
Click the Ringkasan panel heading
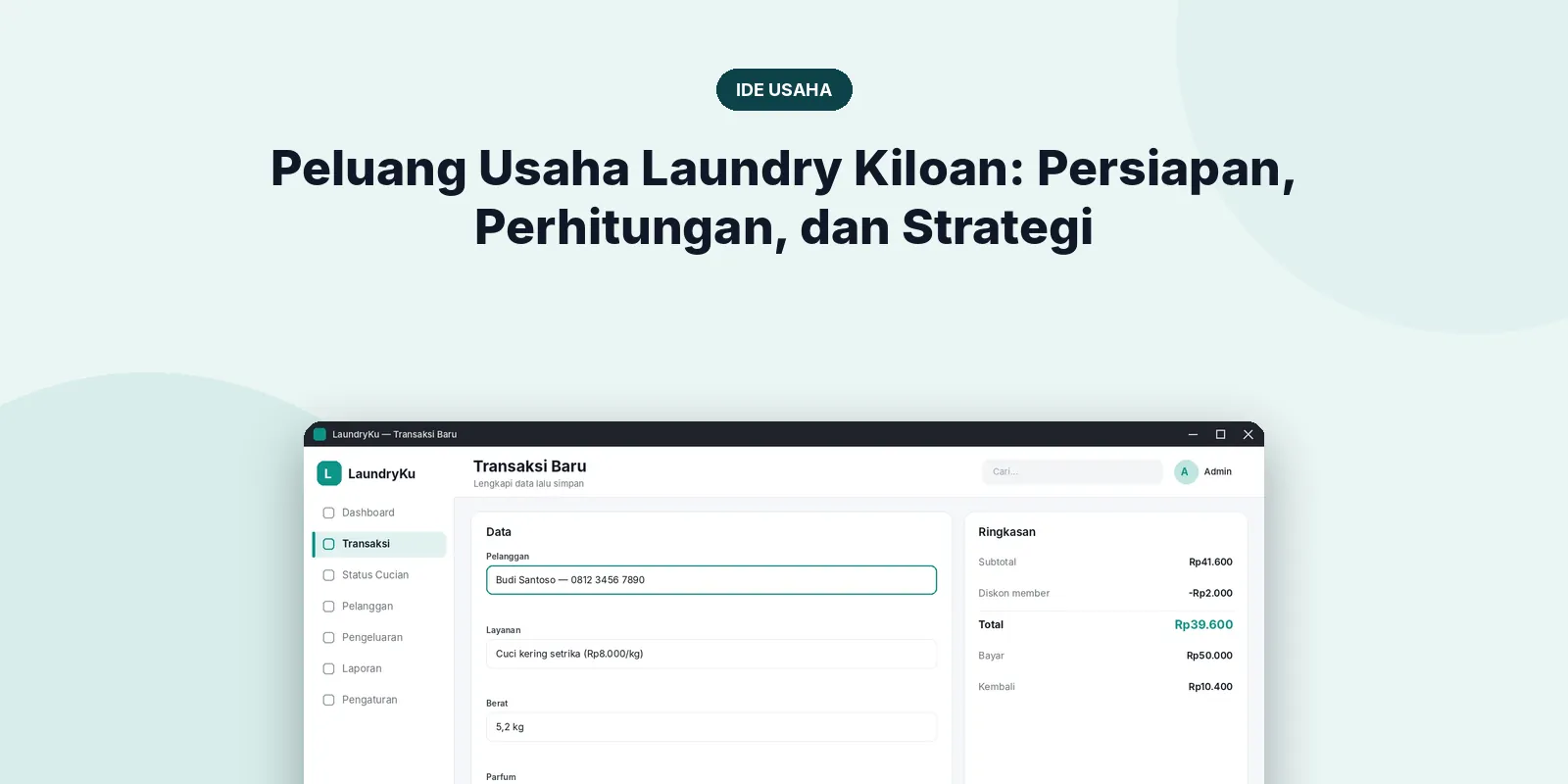1006,532
